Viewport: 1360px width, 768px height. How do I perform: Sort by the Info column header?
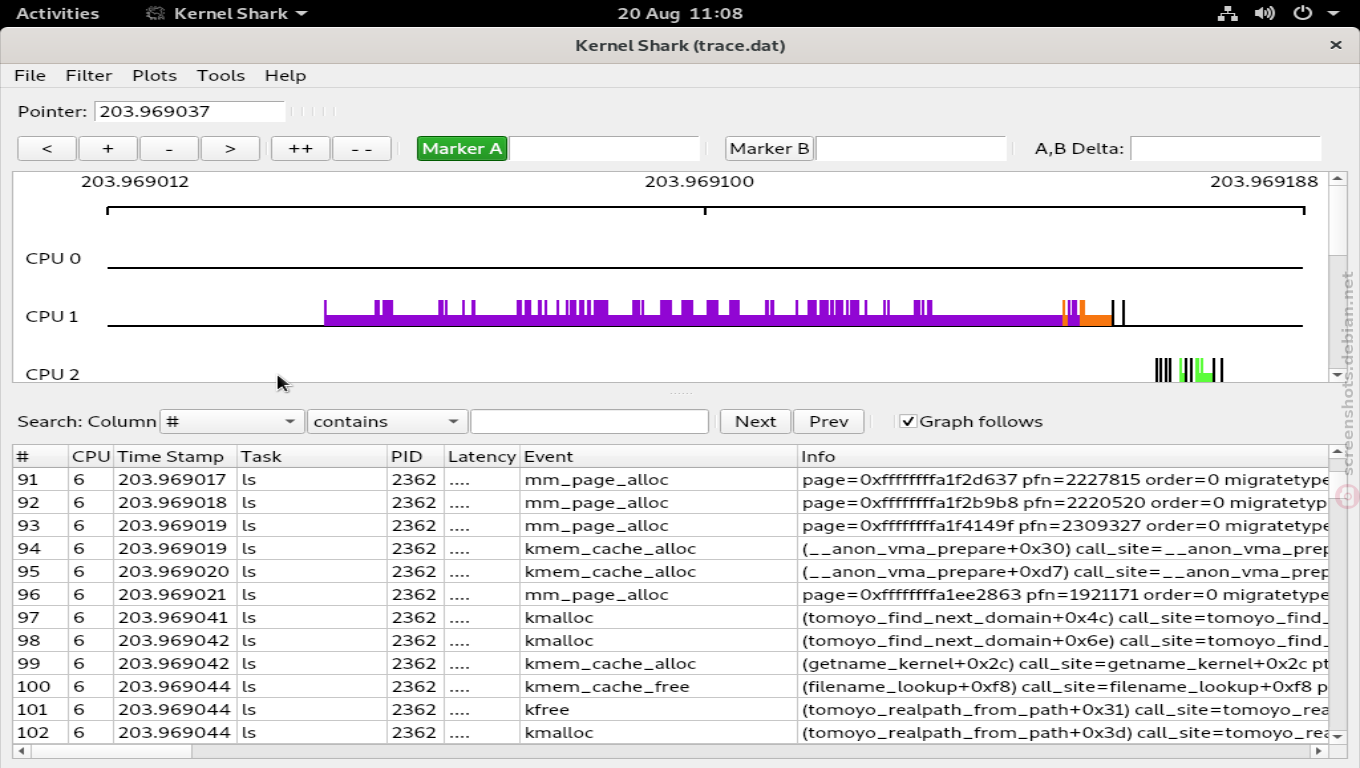point(1063,456)
